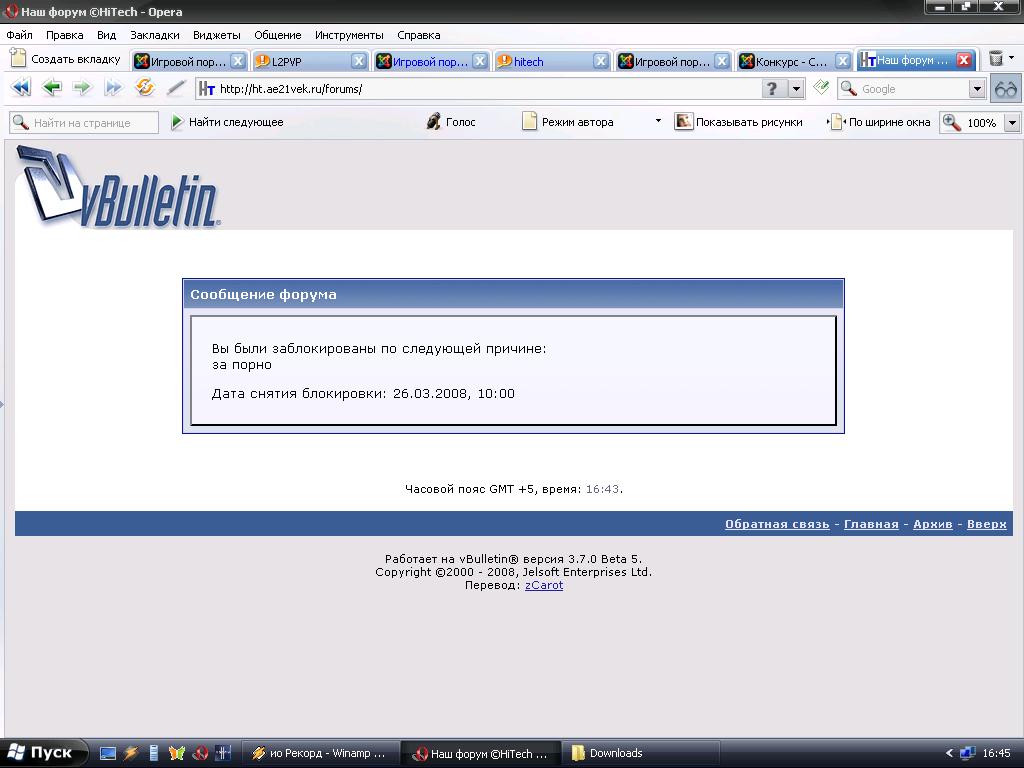Image resolution: width=1024 pixels, height=768 pixels.
Task: Close the Наш форум tab
Action: coord(964,60)
